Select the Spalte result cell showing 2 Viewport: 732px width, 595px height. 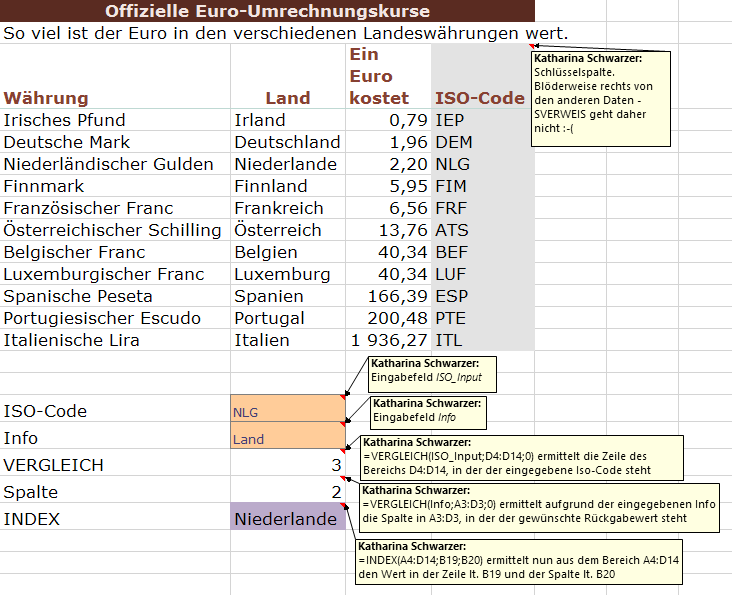click(x=287, y=492)
